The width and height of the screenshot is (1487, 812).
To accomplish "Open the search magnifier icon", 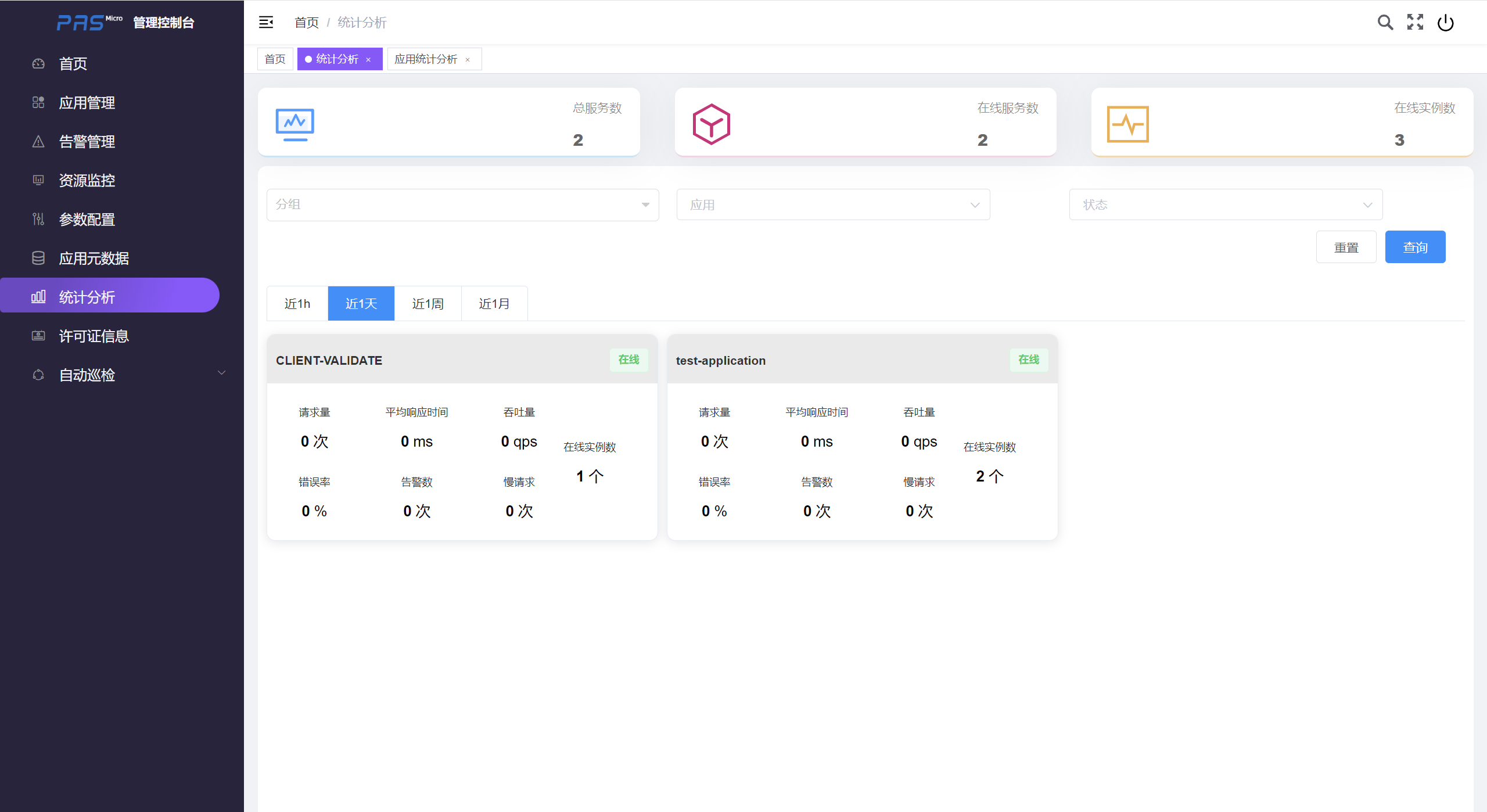I will (x=1385, y=22).
